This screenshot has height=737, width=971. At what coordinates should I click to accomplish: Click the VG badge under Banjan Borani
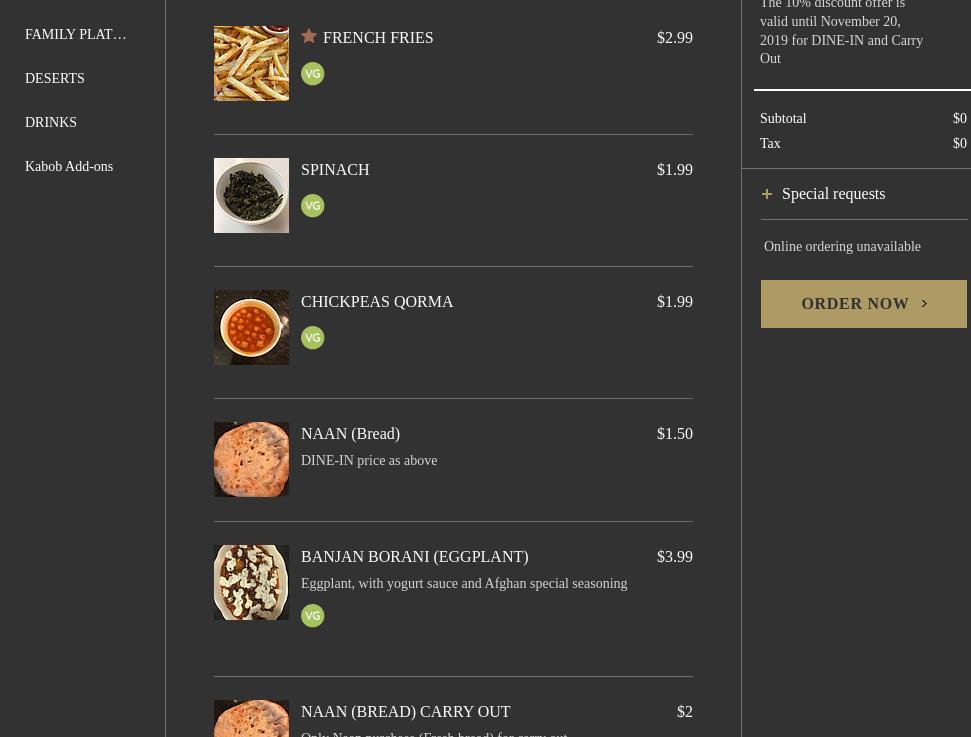[313, 616]
